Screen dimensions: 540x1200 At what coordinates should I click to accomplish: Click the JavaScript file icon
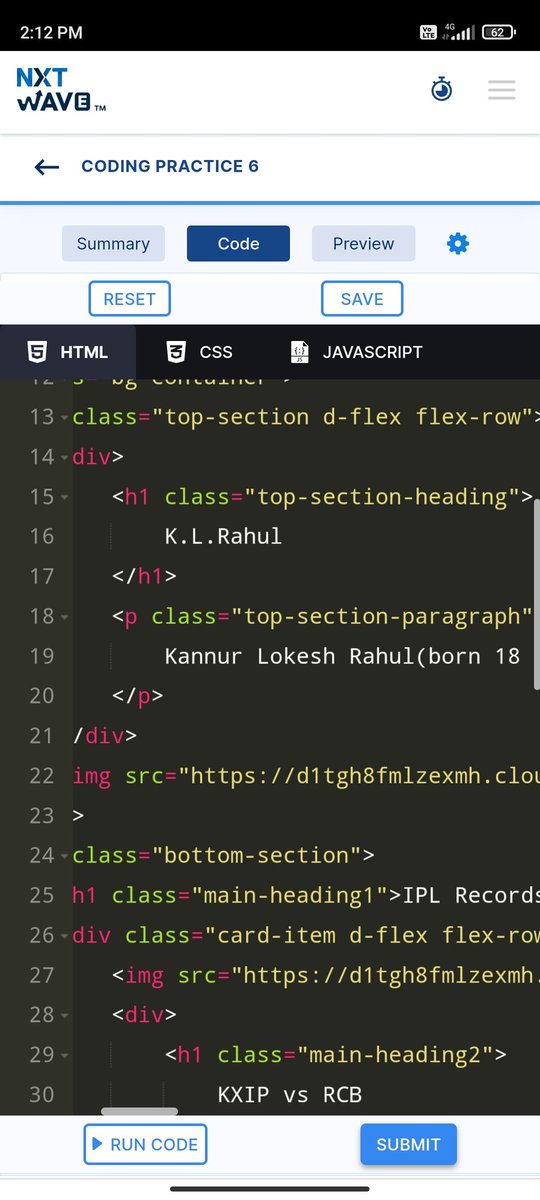pyautogui.click(x=299, y=352)
